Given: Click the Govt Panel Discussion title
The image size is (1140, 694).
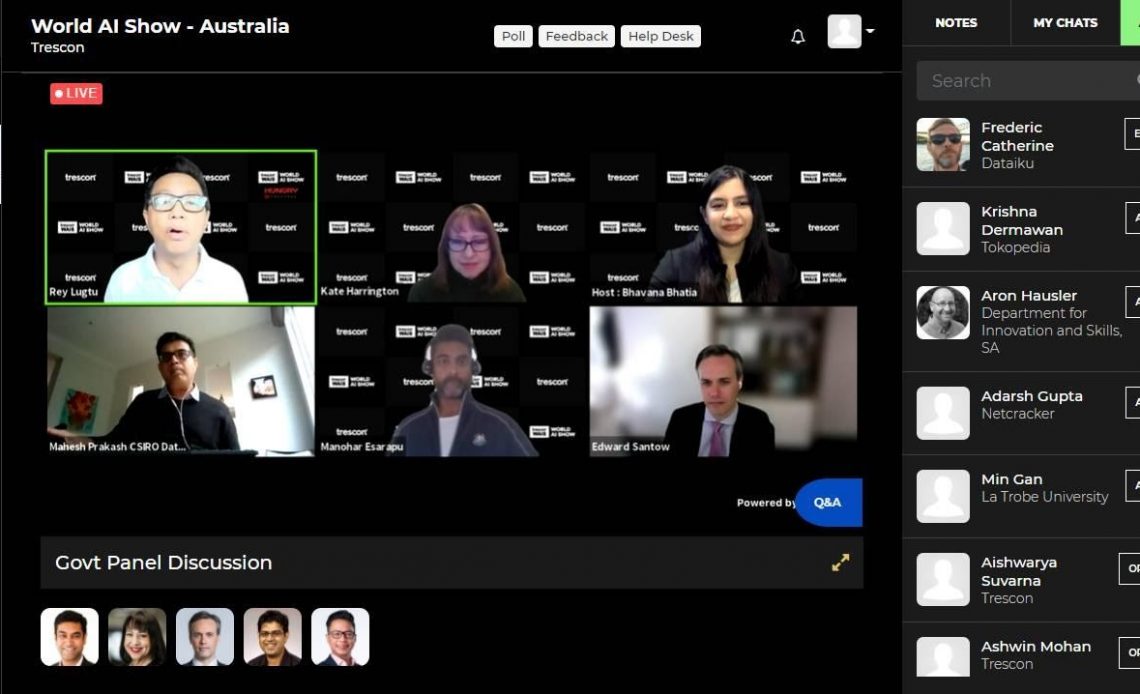Looking at the screenshot, I should pyautogui.click(x=164, y=562).
